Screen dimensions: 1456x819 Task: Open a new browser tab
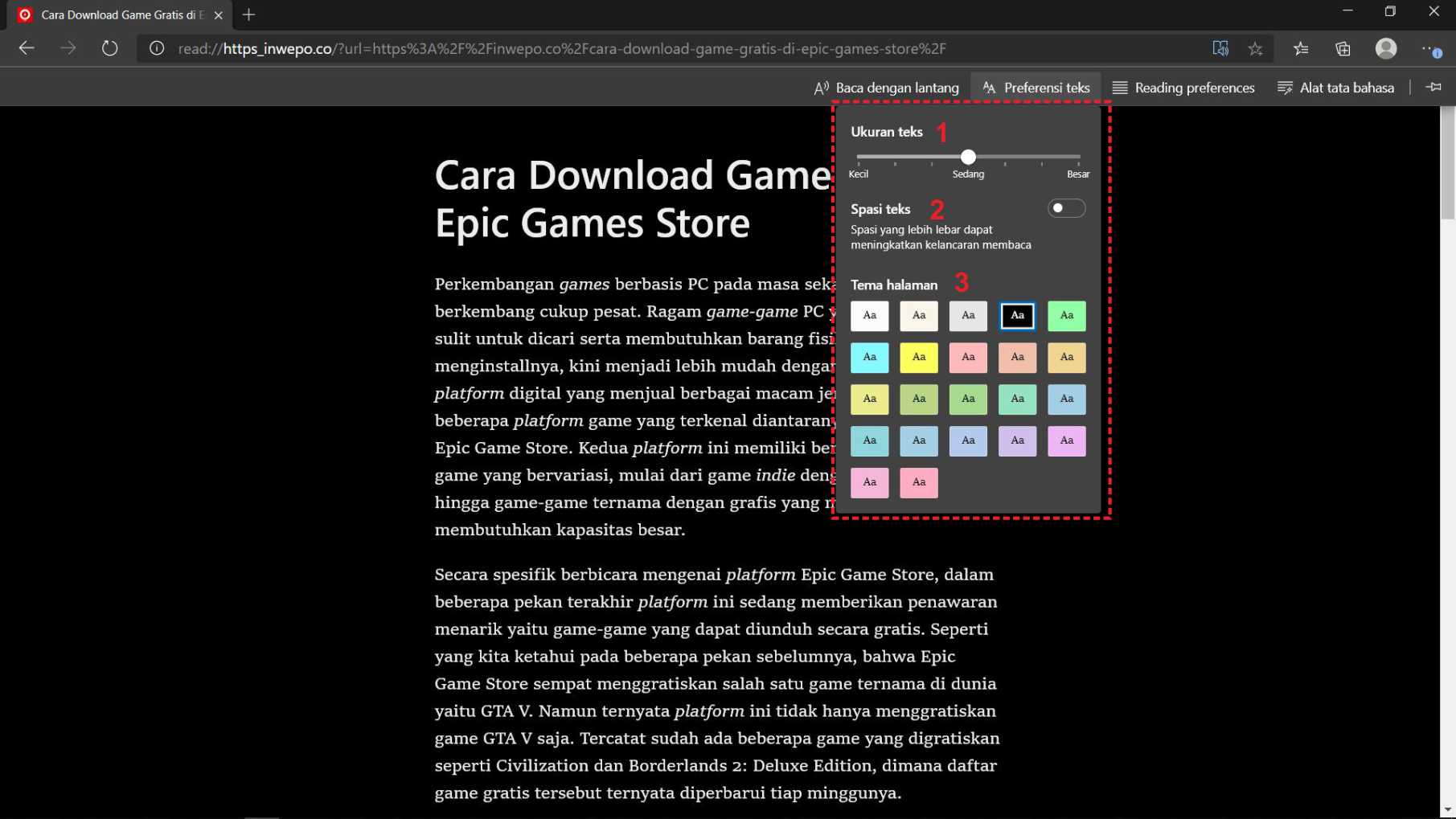[248, 14]
